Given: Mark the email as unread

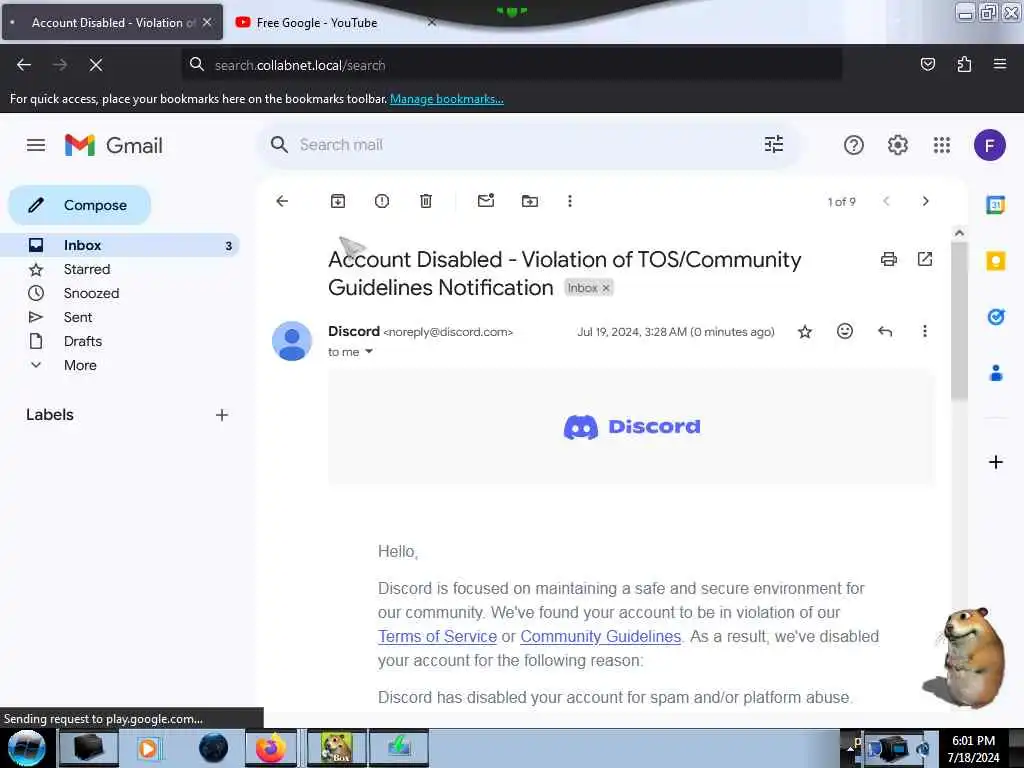Looking at the screenshot, I should [x=486, y=200].
